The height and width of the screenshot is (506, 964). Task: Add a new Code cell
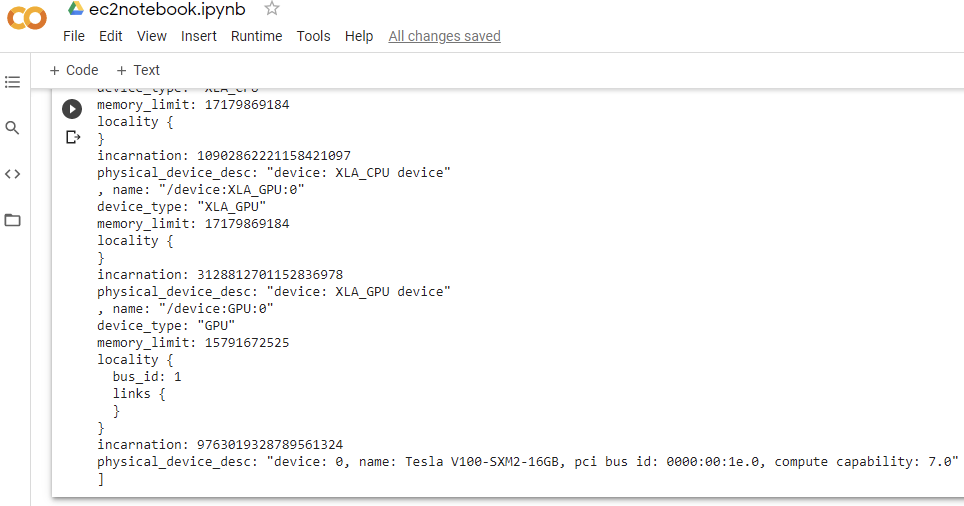74,70
